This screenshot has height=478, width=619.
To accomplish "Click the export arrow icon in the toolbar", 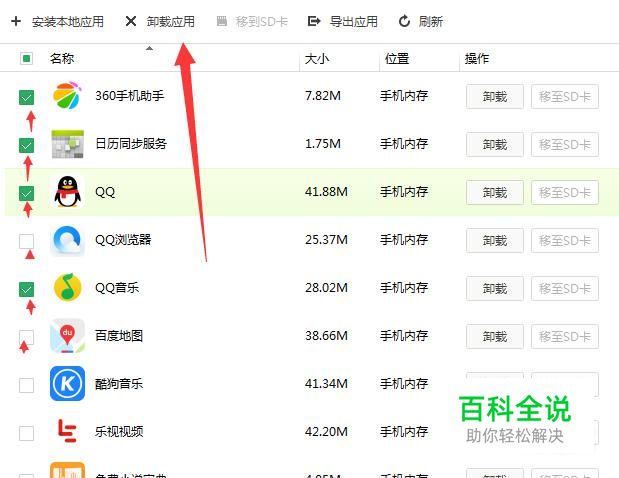I will pyautogui.click(x=314, y=21).
